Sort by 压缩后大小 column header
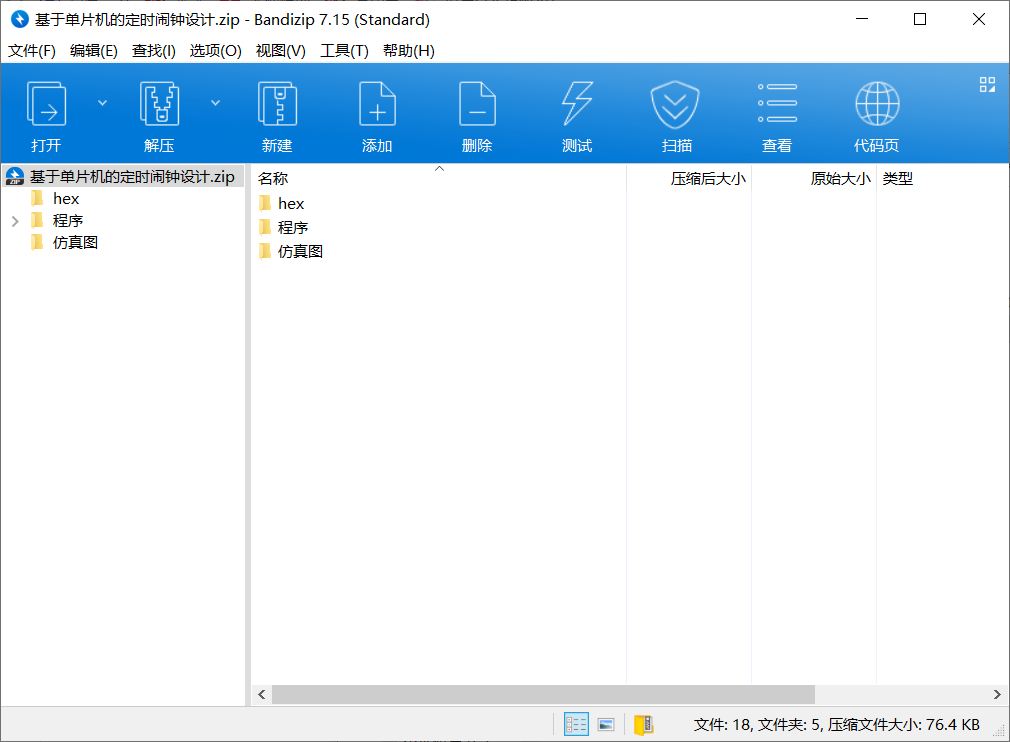The width and height of the screenshot is (1010, 742). (x=689, y=178)
